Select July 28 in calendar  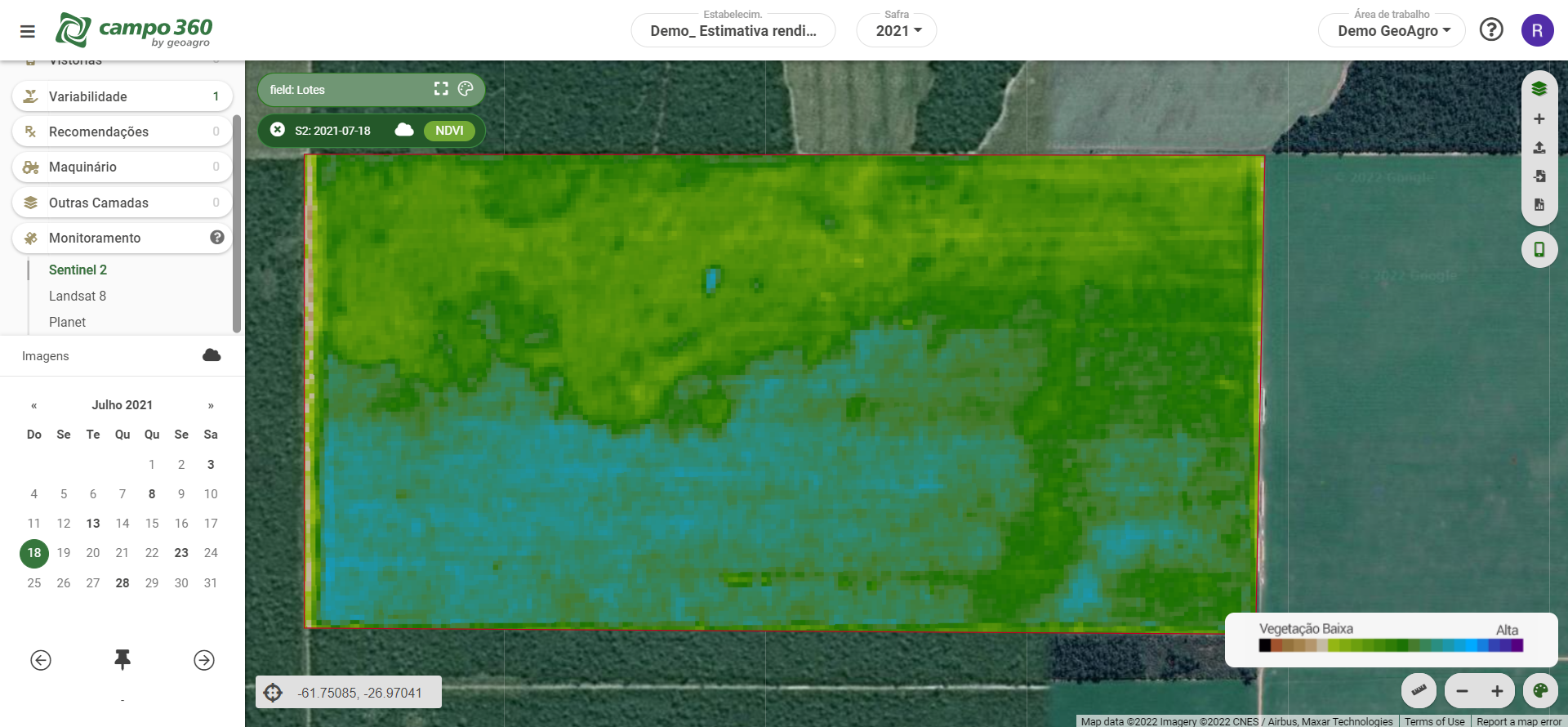[x=122, y=583]
